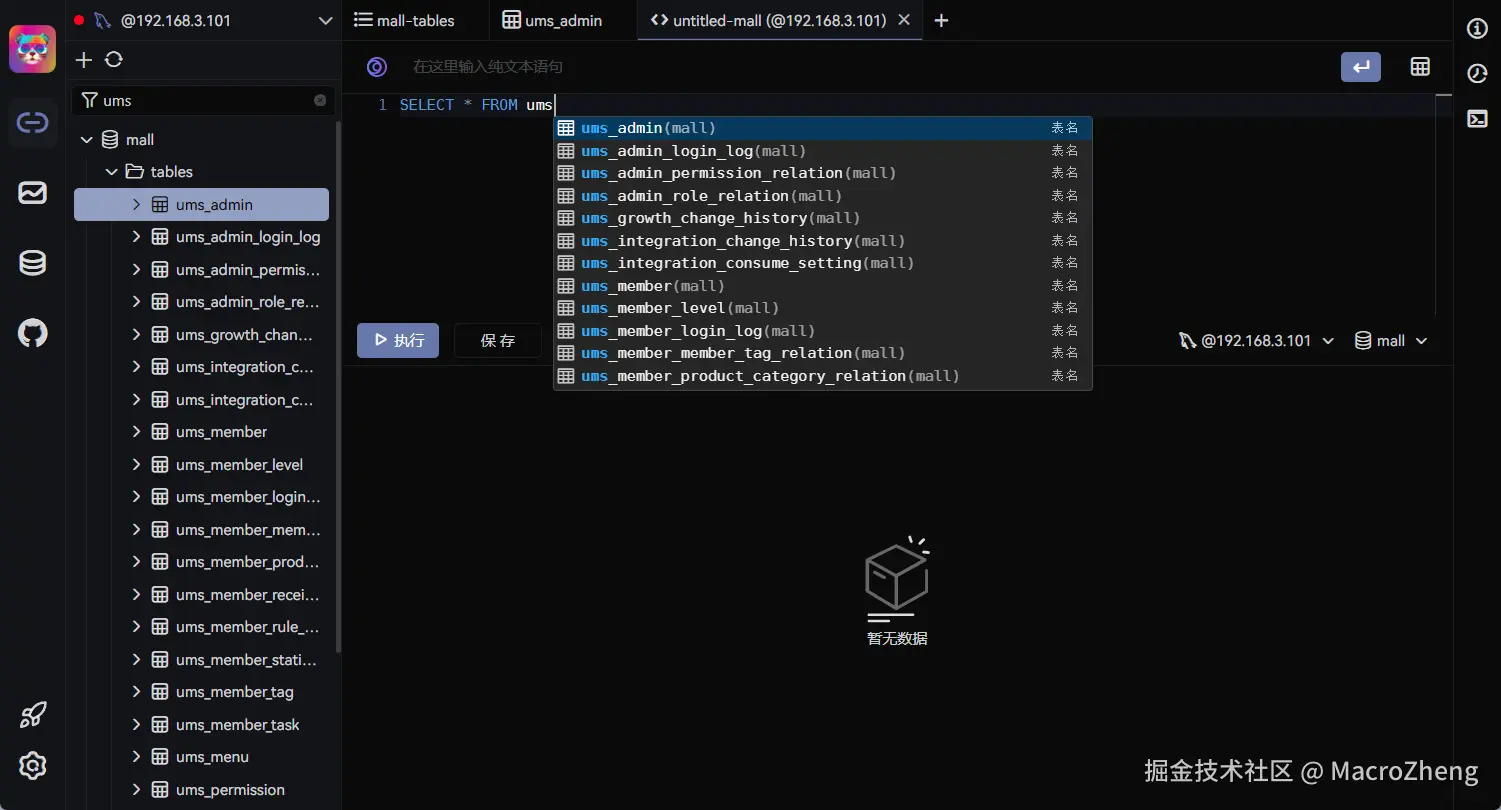Viewport: 1501px width, 810px height.
Task: Choose ums_admin_role_relation(mall) suggestion
Action: (823, 196)
